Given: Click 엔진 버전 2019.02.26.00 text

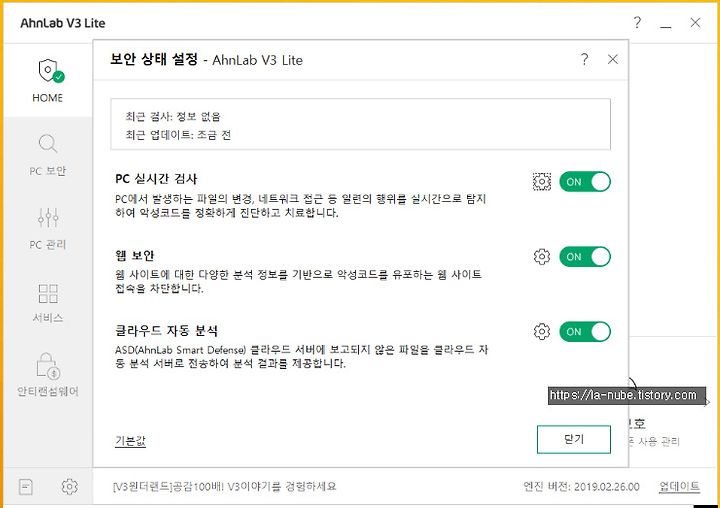Looking at the screenshot, I should (581, 486).
